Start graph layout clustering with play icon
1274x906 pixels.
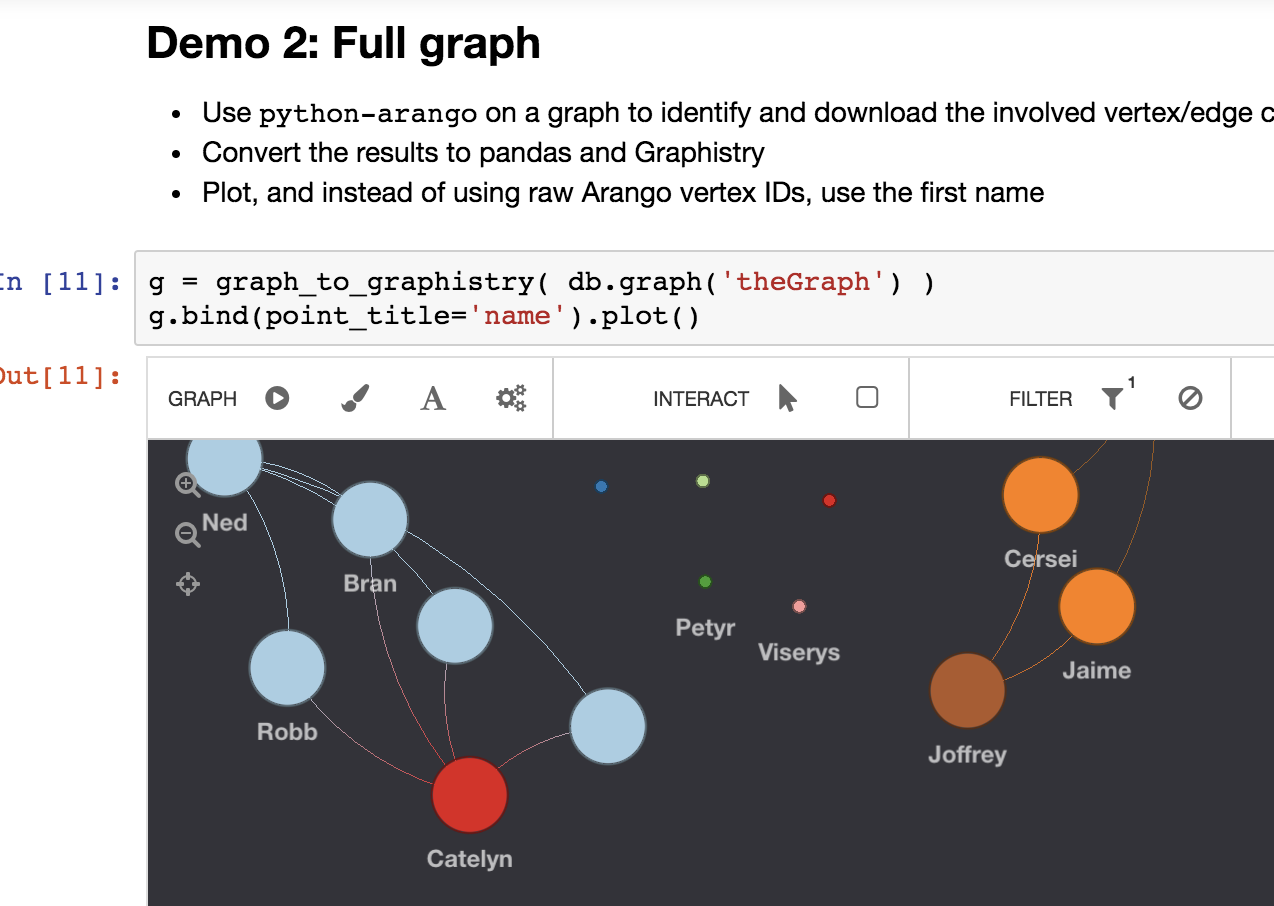pyautogui.click(x=277, y=398)
